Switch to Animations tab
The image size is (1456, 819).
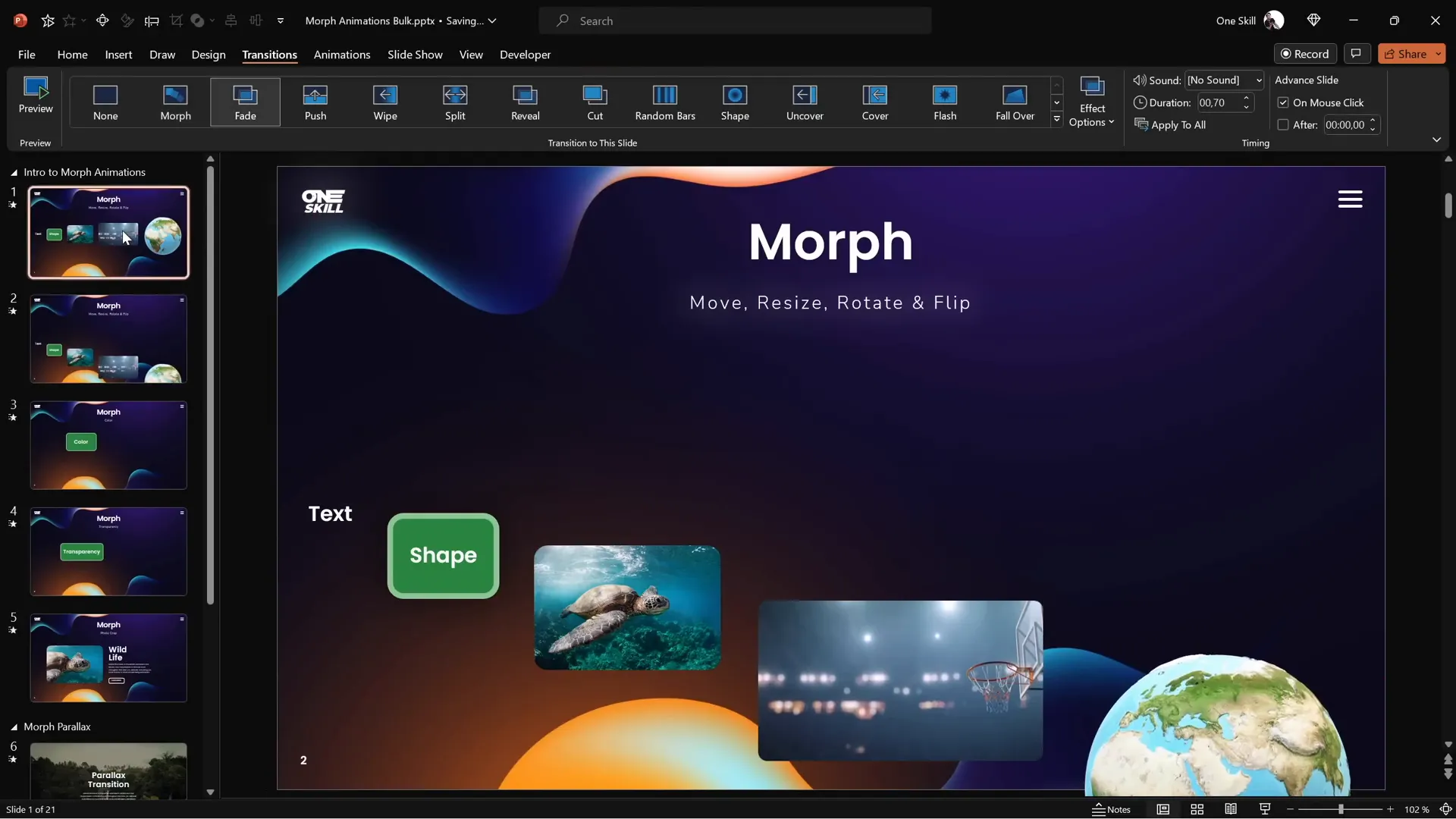pyautogui.click(x=342, y=55)
